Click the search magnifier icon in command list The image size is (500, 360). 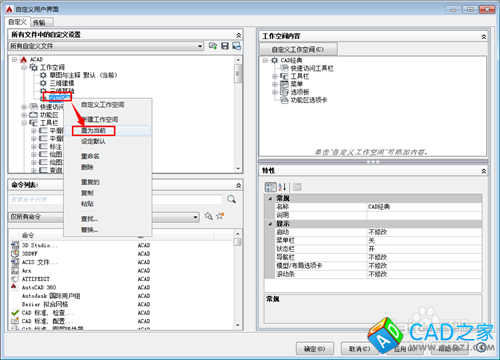point(231,199)
